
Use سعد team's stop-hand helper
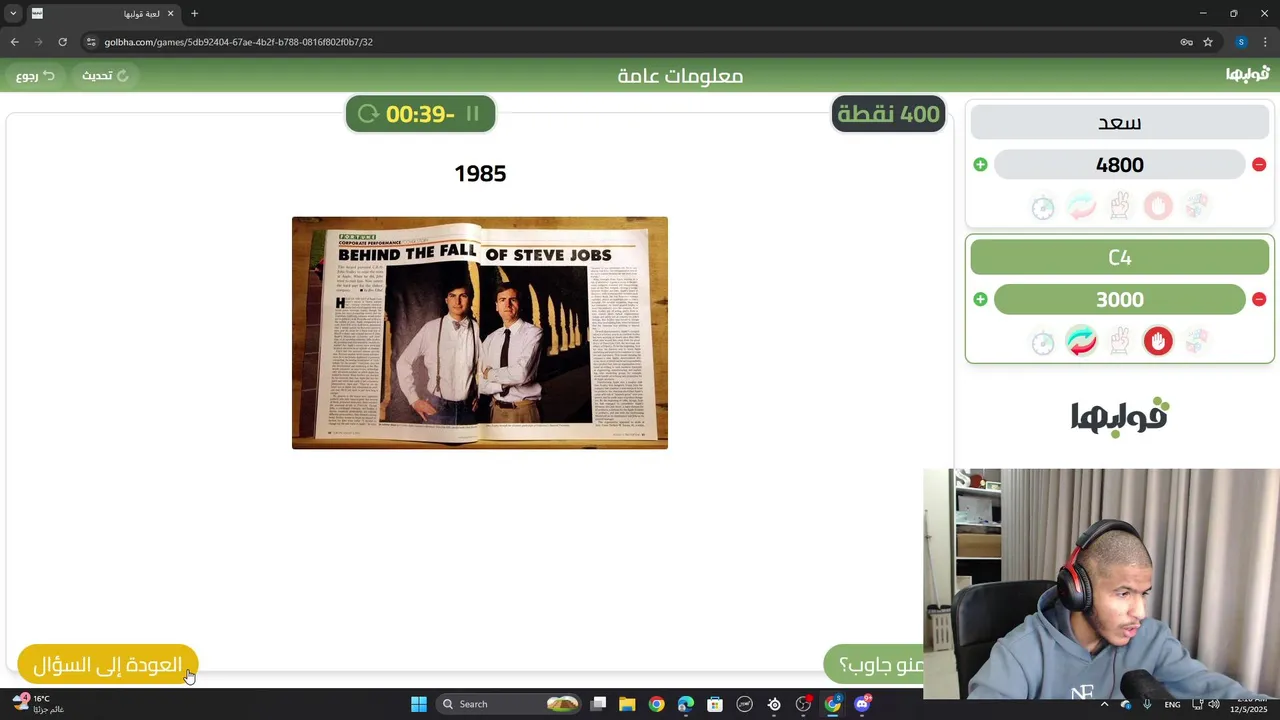1158,207
